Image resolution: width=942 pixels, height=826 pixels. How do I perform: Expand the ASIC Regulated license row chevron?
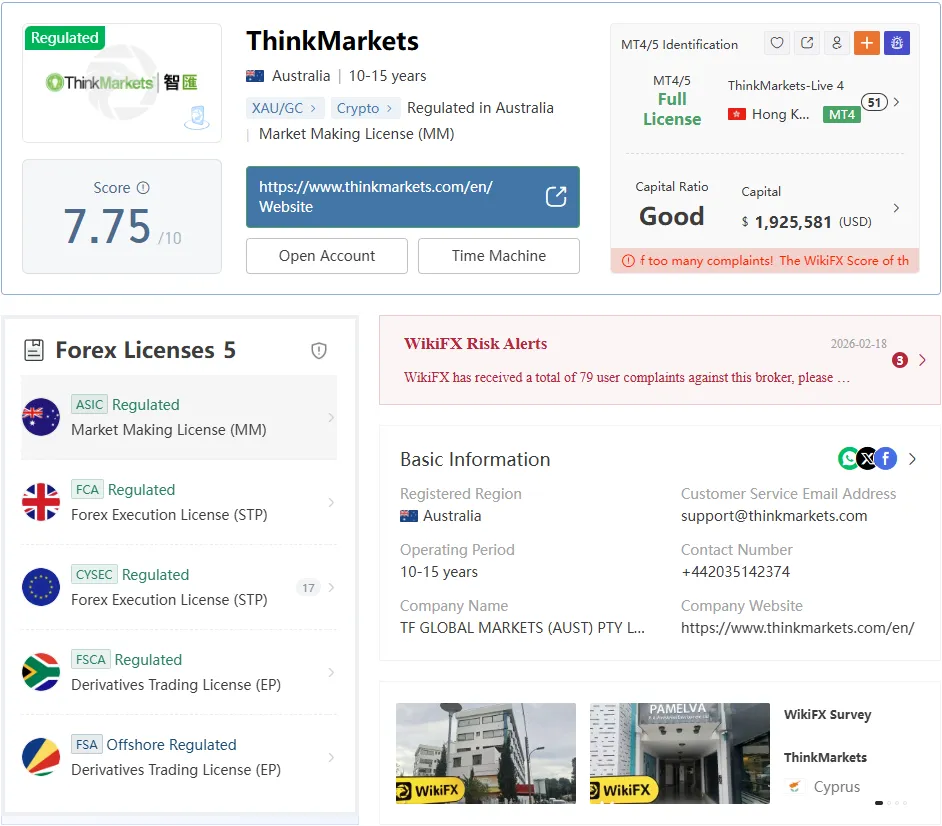[331, 418]
